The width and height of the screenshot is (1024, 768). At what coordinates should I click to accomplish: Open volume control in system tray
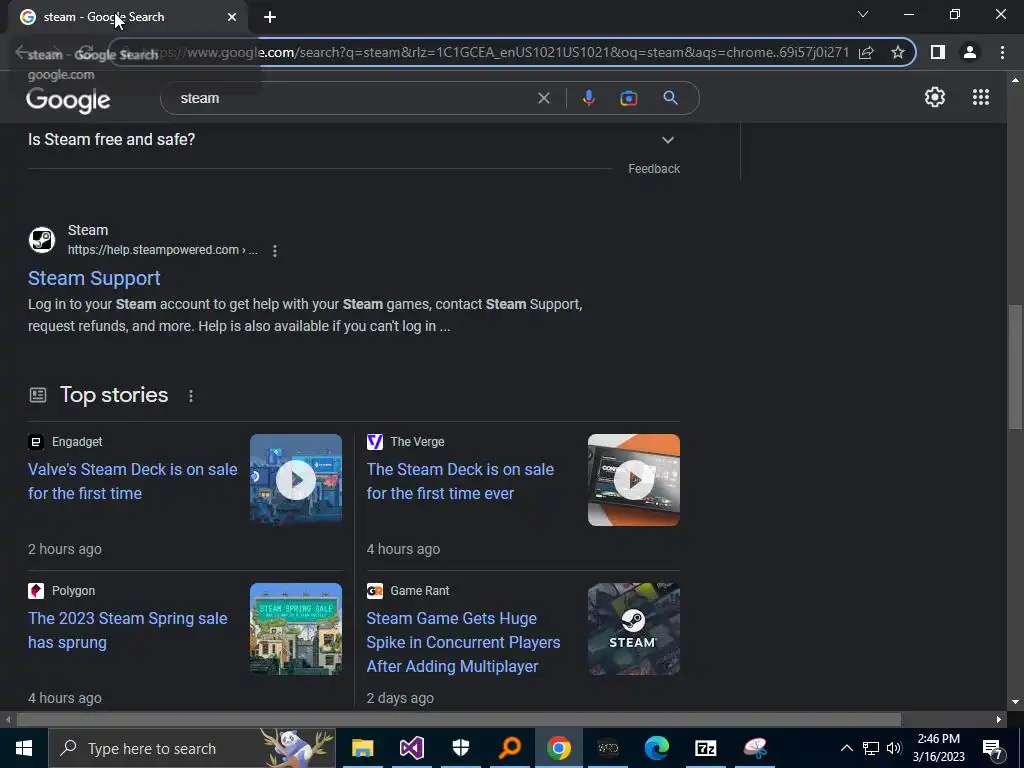pyautogui.click(x=894, y=748)
